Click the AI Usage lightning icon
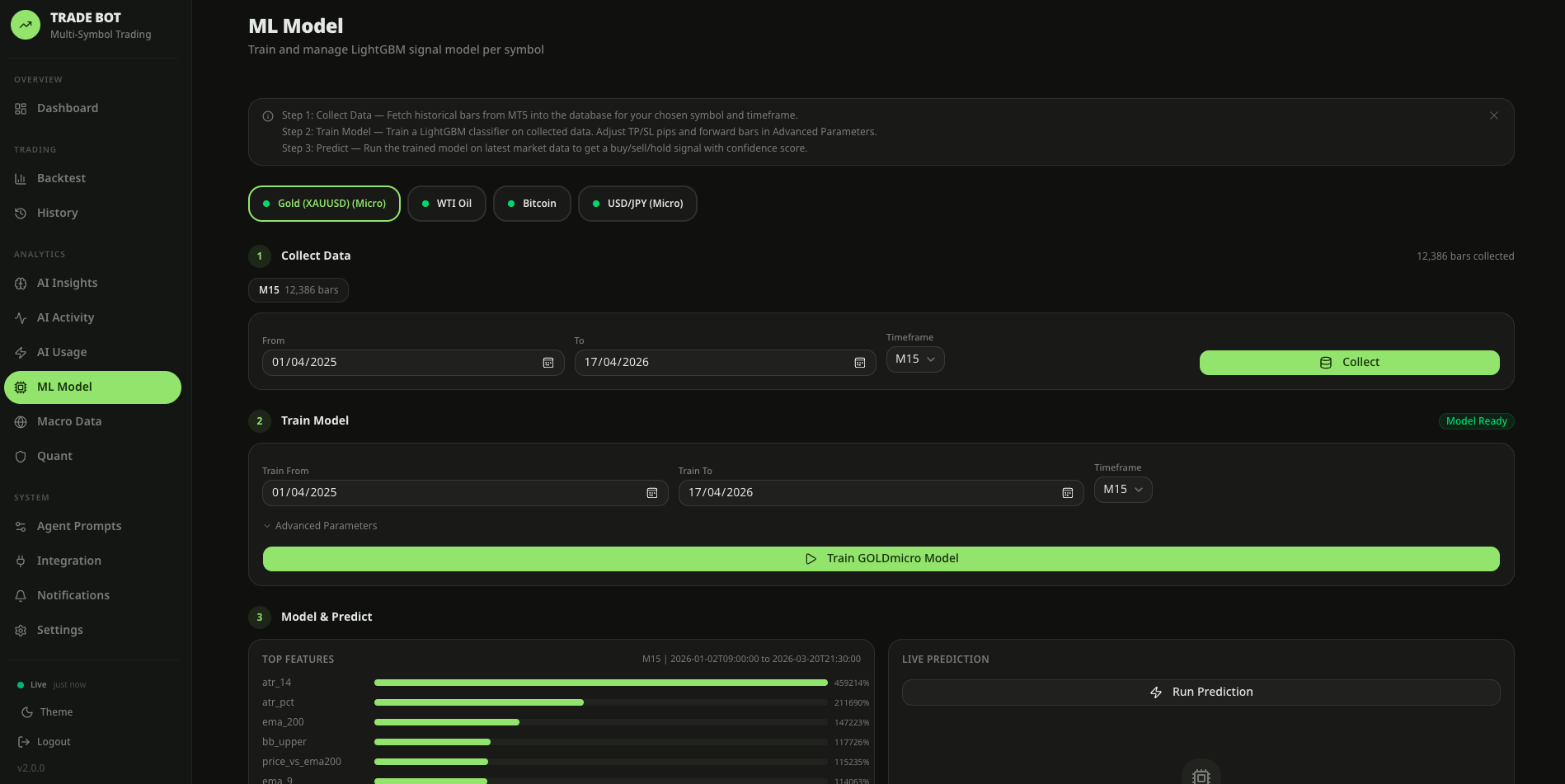Screen dimensions: 1565x784 coord(21,353)
